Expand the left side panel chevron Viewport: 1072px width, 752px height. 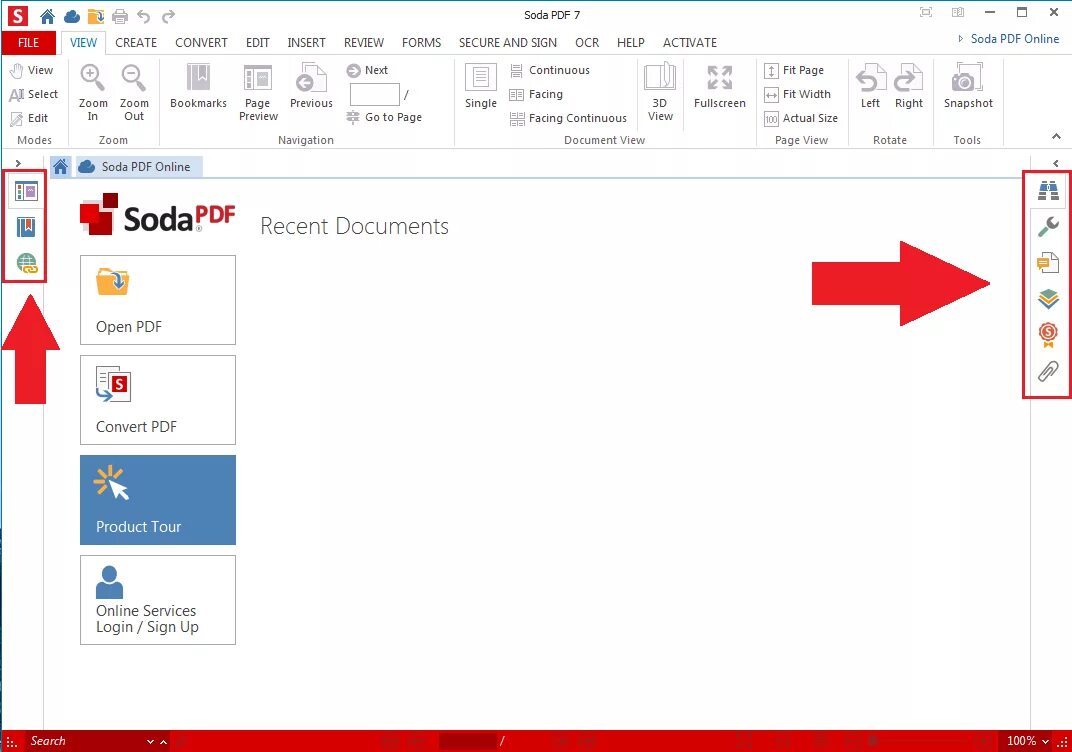[18, 163]
